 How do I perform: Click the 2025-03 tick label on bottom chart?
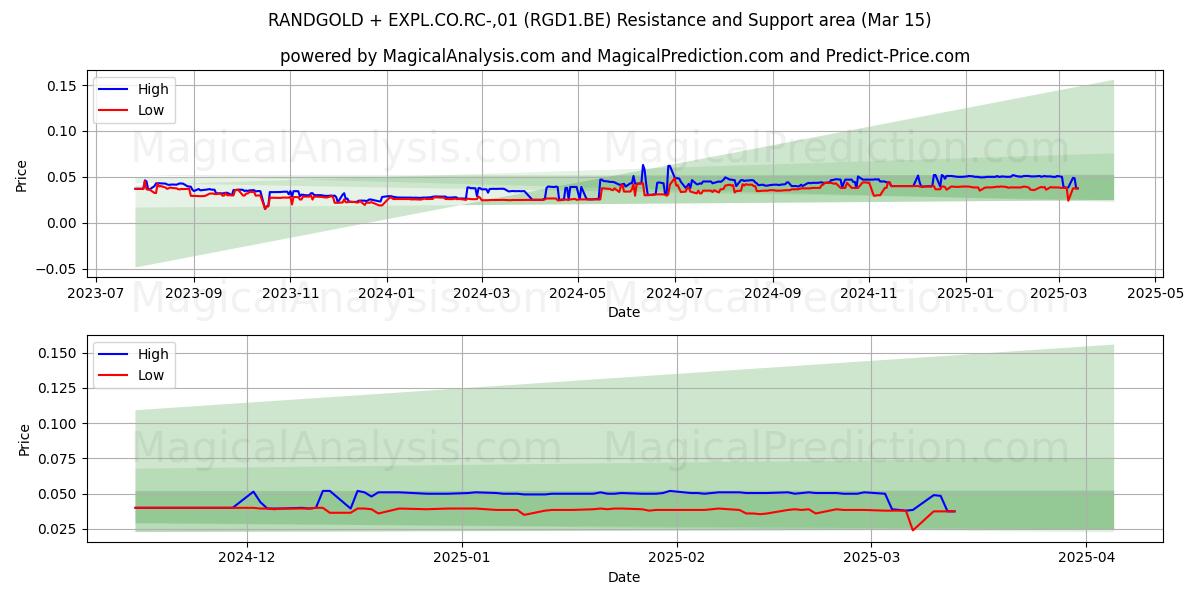click(x=871, y=559)
